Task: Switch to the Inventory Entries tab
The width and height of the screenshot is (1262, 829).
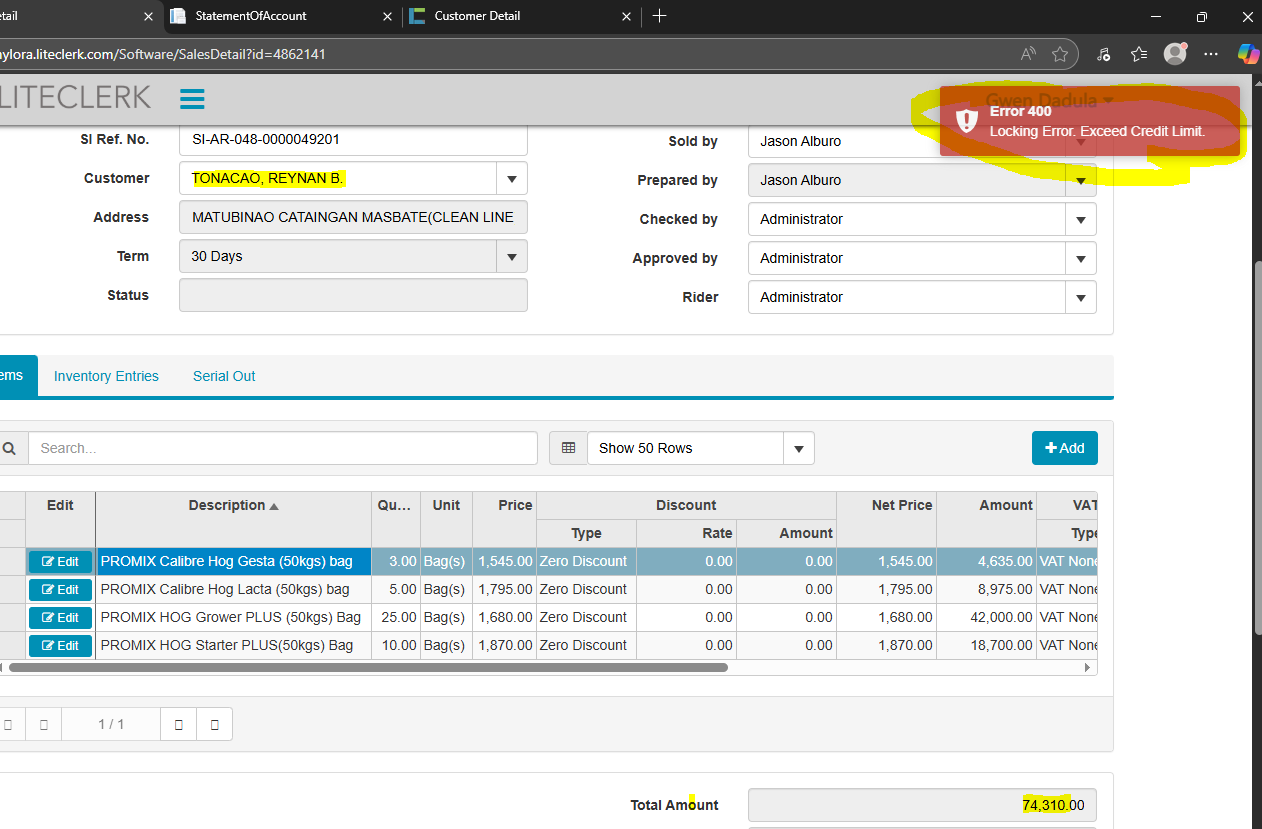Action: pos(106,376)
